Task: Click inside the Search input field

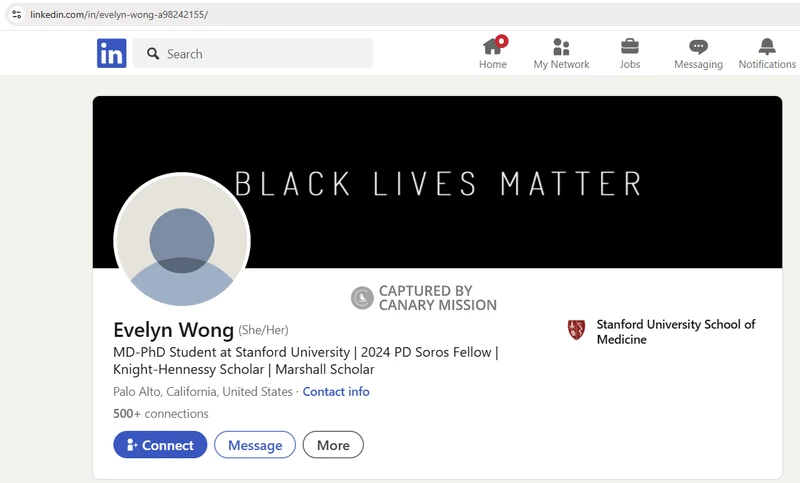Action: pos(253,53)
